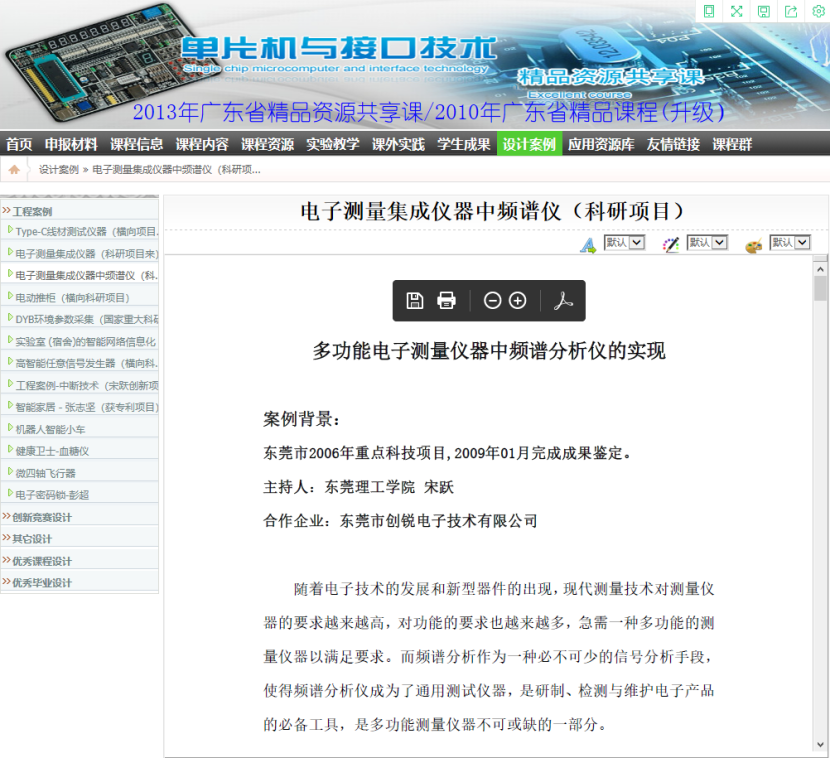Open the 电动推柜 project link

(72, 297)
